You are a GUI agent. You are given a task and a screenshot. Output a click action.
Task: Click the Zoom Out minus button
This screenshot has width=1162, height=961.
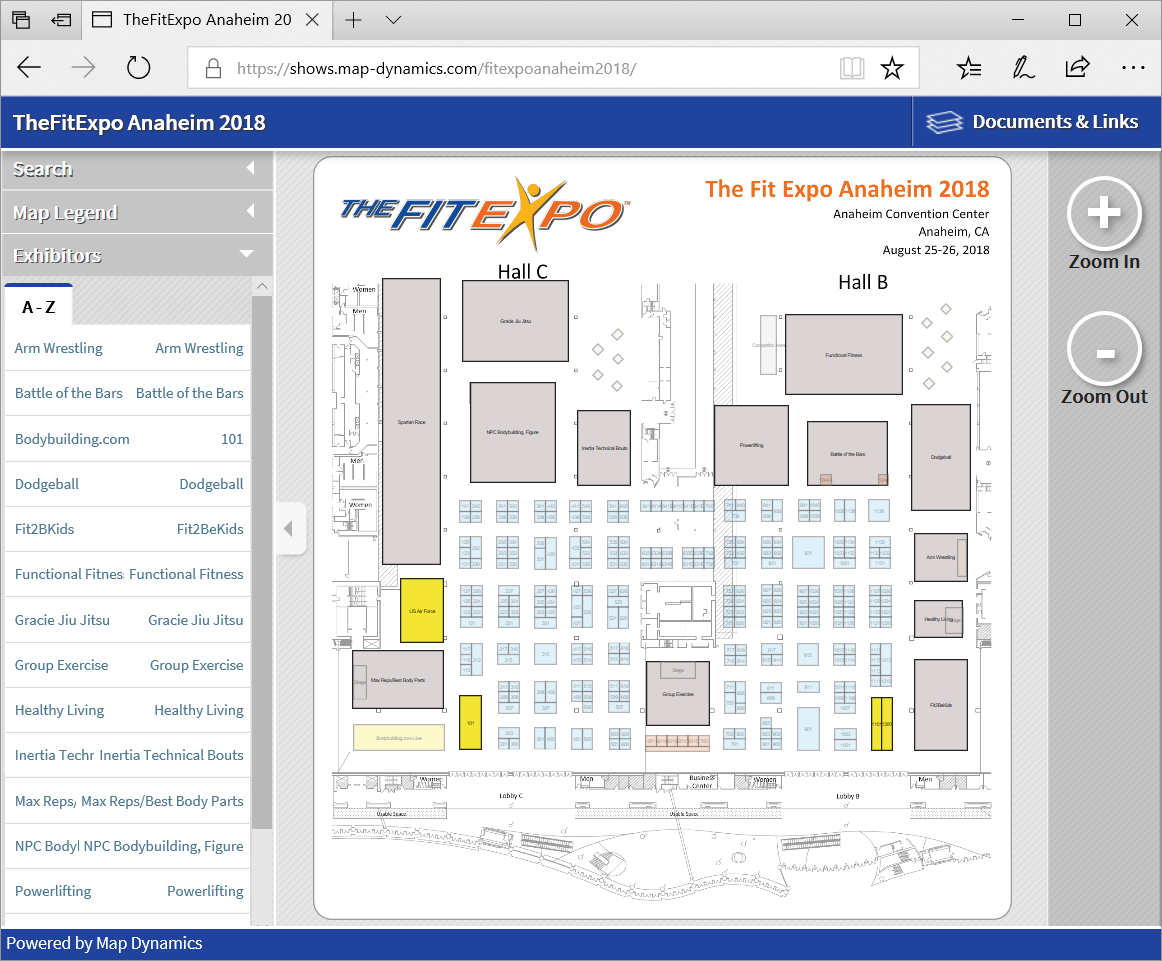point(1104,350)
